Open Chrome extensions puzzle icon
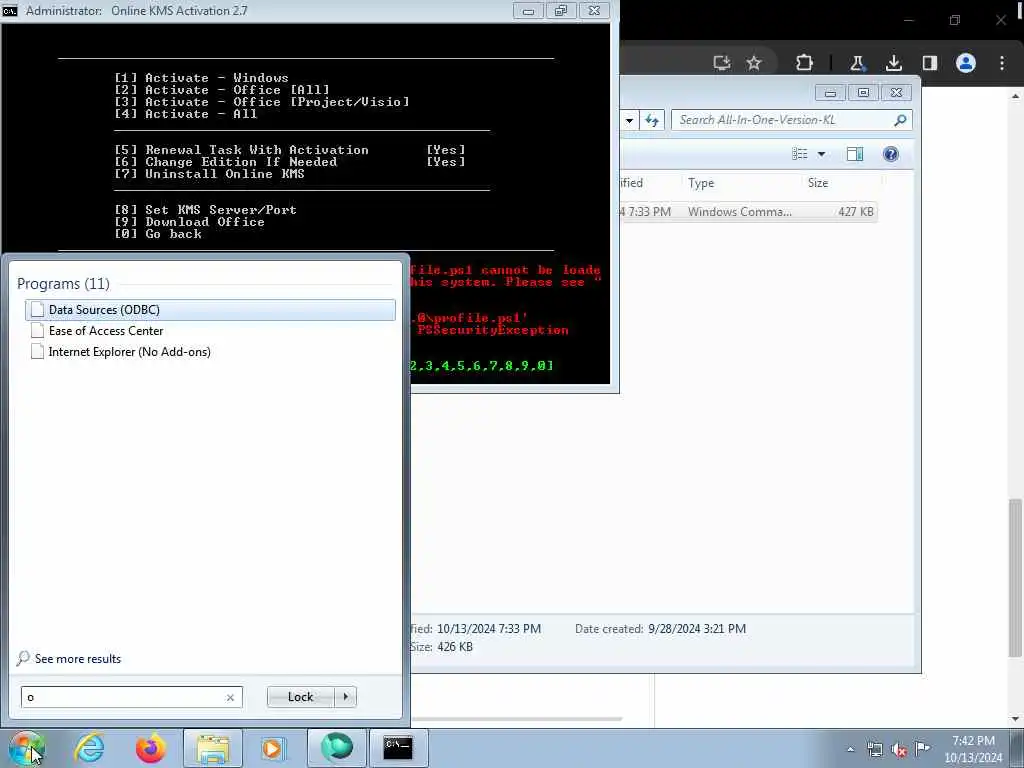The width and height of the screenshot is (1024, 768). [x=805, y=63]
